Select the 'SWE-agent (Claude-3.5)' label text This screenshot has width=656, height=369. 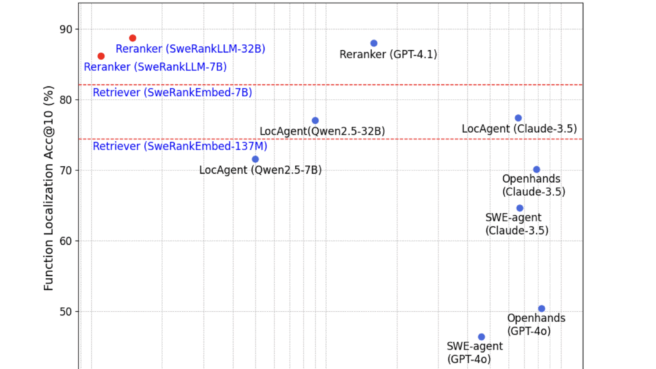517,224
